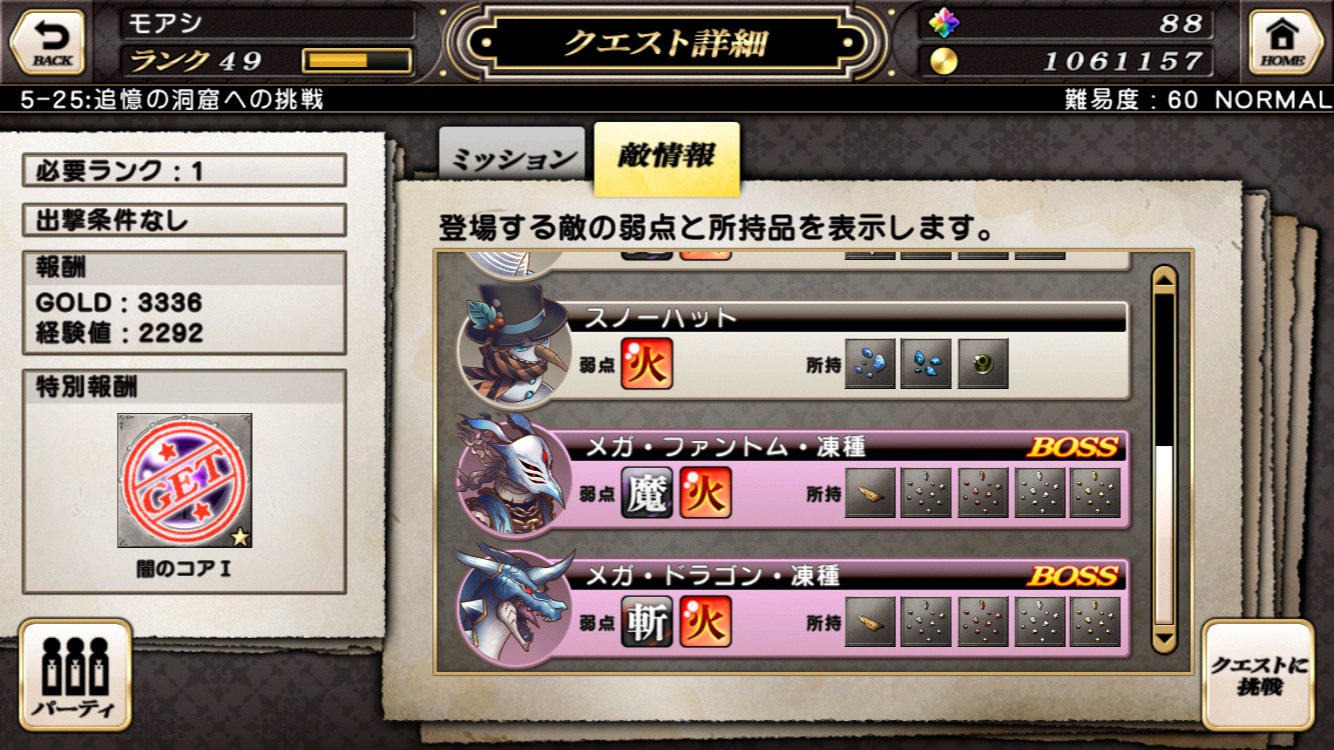Tap the rank experience progress bar

point(357,61)
